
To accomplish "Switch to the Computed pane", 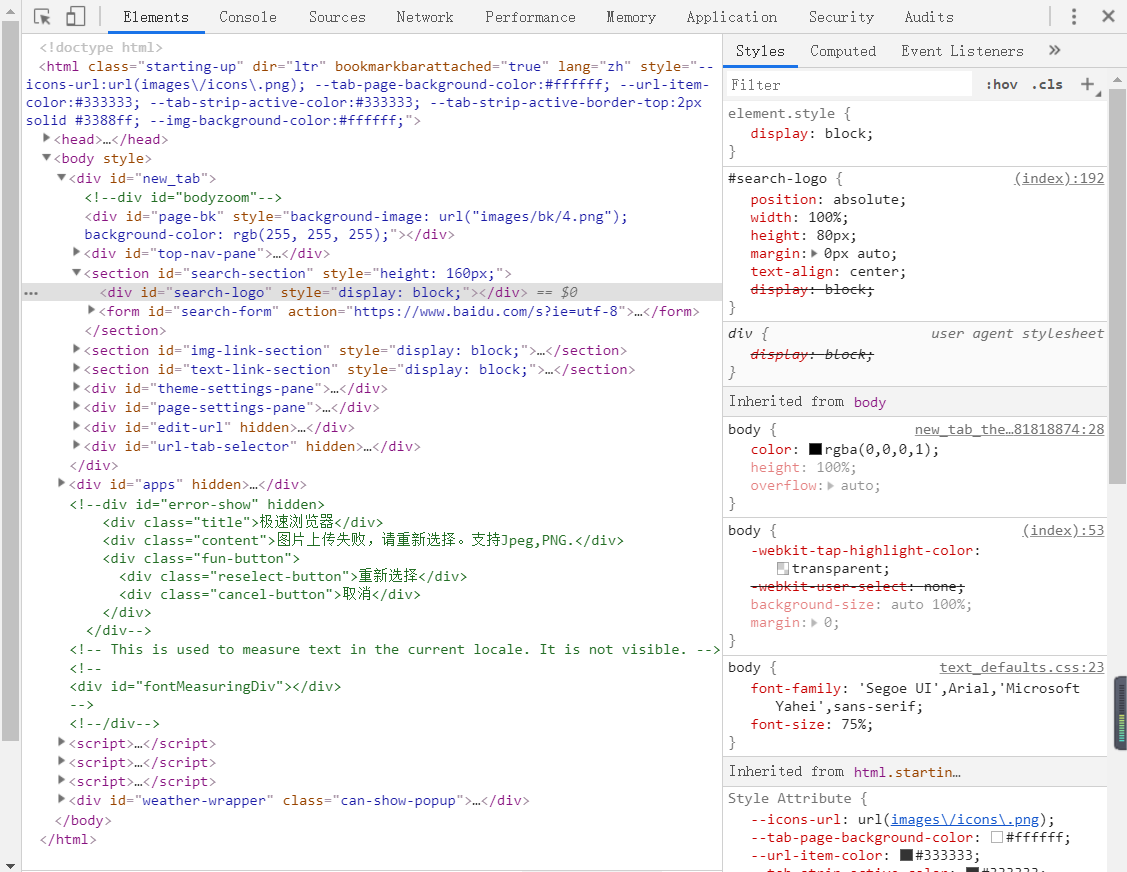I will 843,51.
